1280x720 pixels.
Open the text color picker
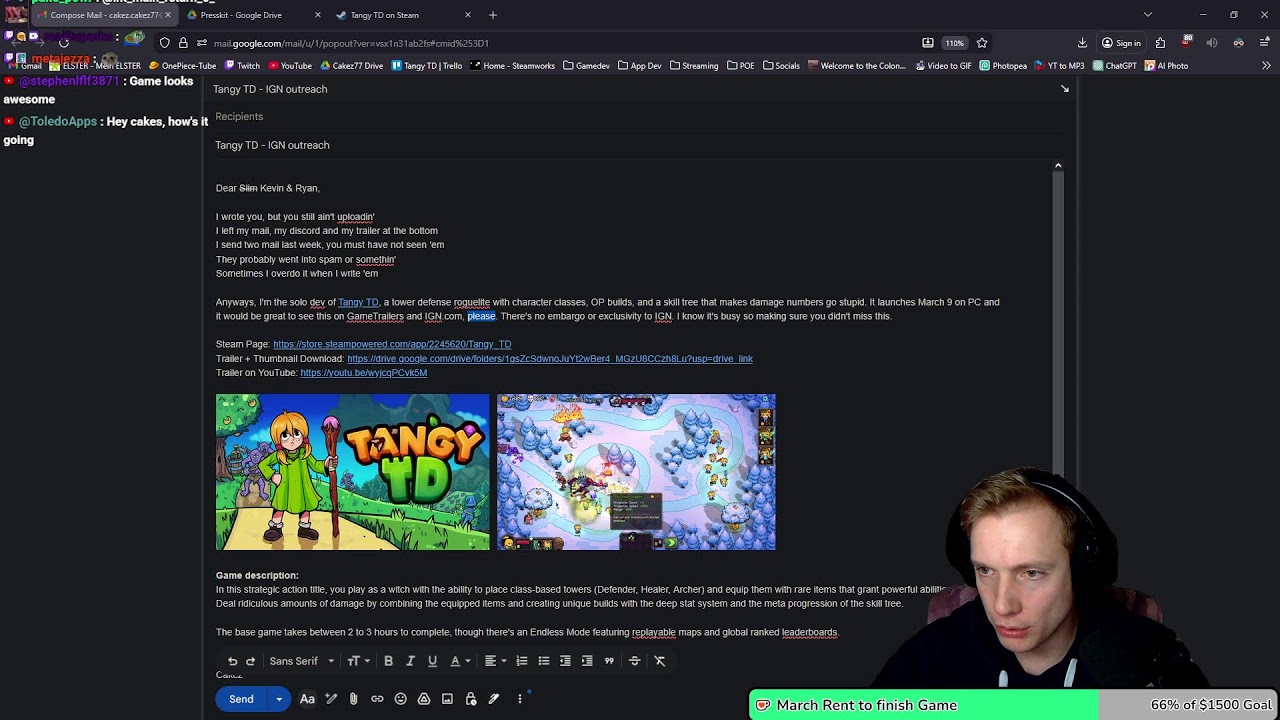pyautogui.click(x=459, y=661)
